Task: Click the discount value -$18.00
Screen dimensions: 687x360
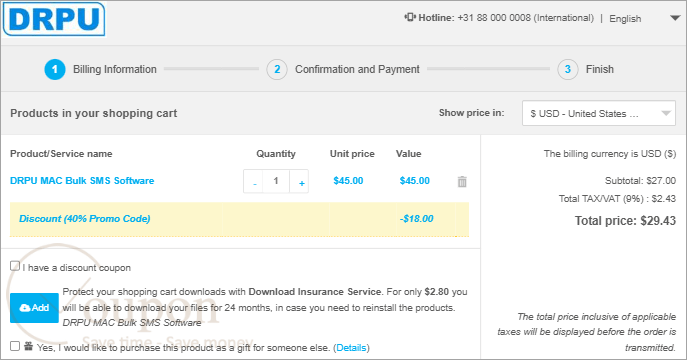Action: click(x=416, y=219)
